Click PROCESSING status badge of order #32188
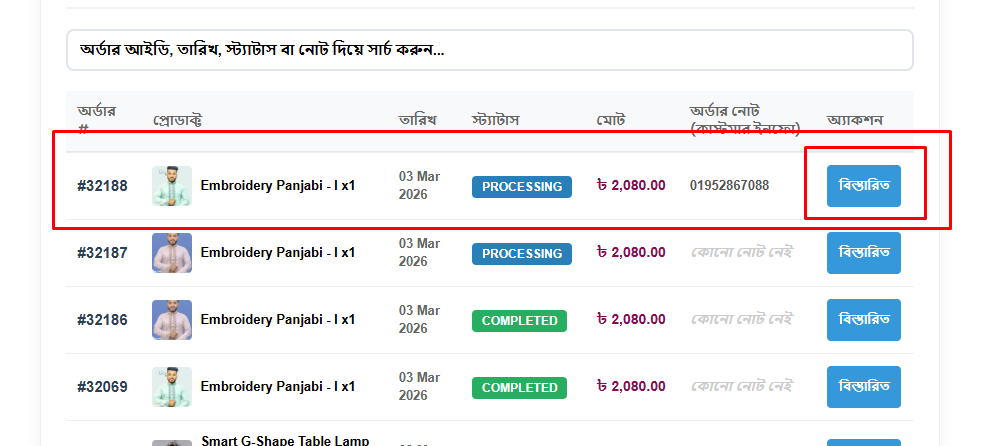Image resolution: width=998 pixels, height=446 pixels. tap(522, 187)
